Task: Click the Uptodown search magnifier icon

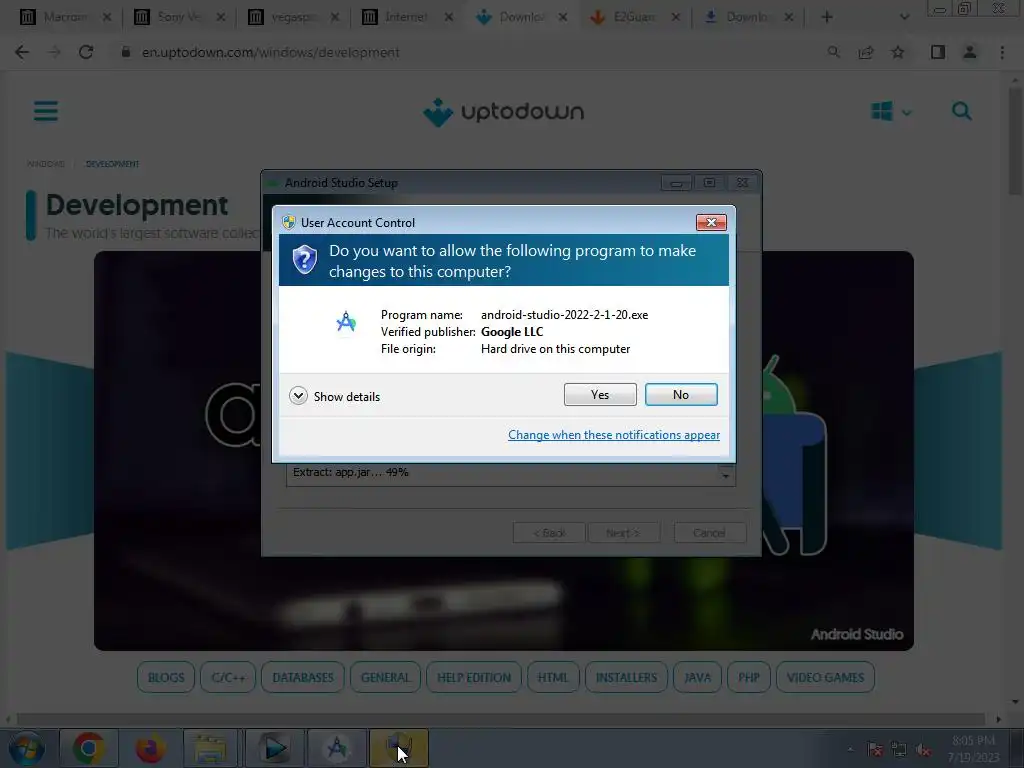Action: [x=961, y=111]
